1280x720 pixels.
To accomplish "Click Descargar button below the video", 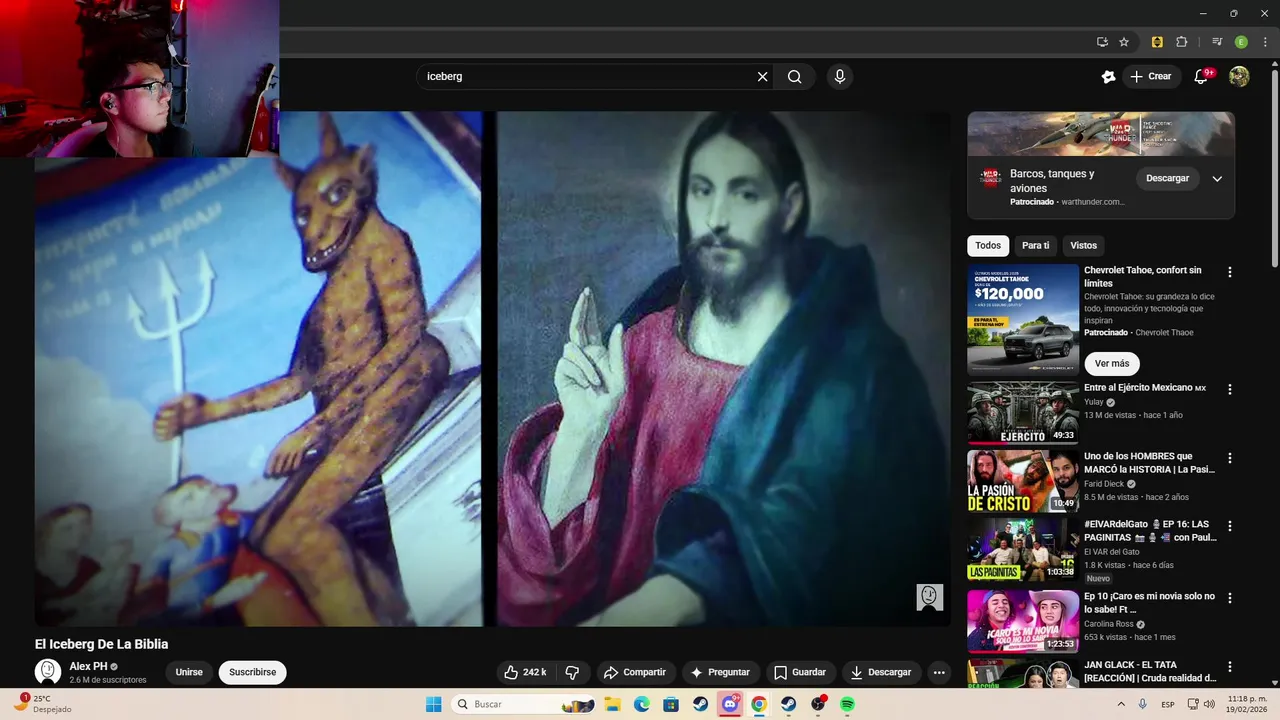I will click(881, 672).
